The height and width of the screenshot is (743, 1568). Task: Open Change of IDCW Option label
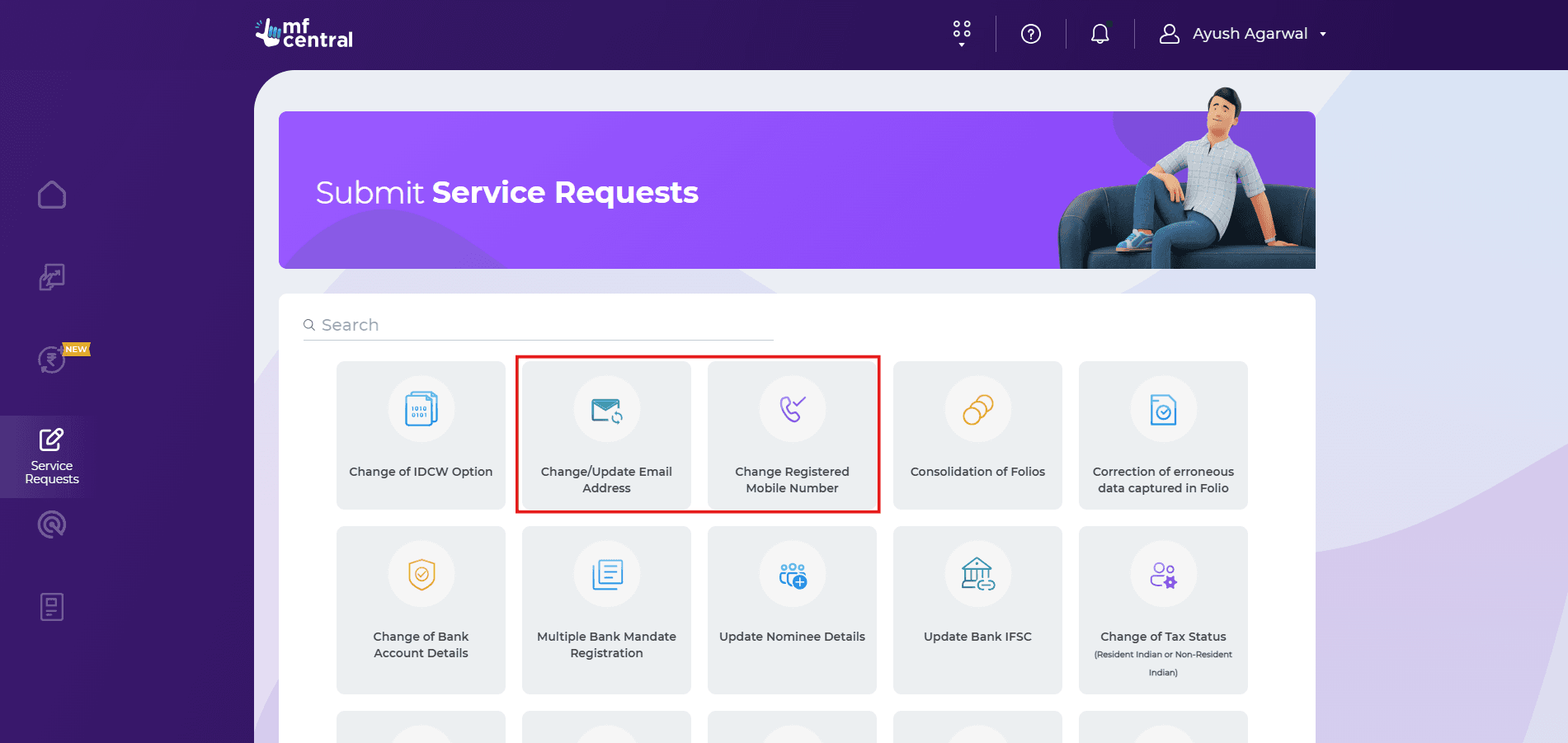click(421, 472)
